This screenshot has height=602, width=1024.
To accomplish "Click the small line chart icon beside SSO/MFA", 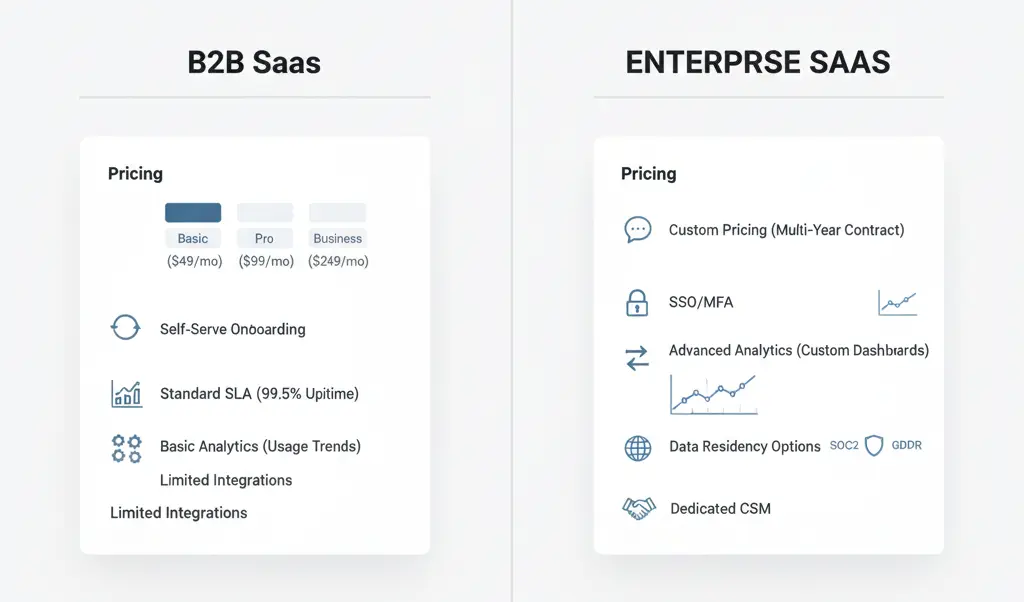I will [897, 302].
